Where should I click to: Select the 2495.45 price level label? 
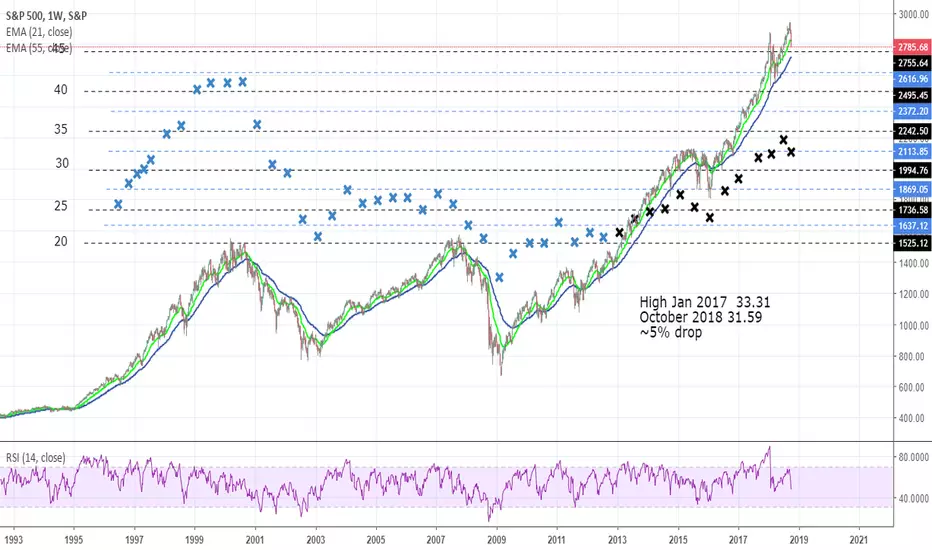[x=912, y=95]
